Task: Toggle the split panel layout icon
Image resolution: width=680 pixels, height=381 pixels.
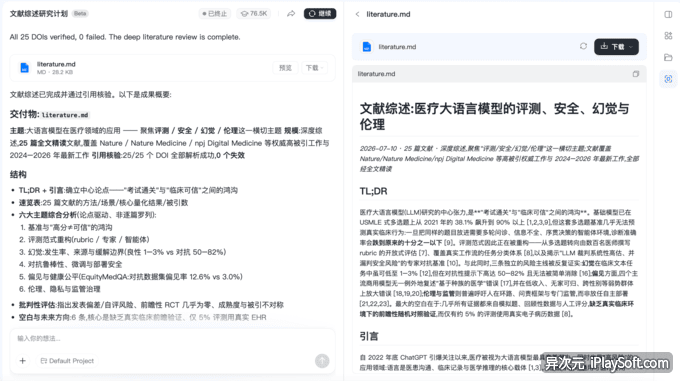Action: (x=668, y=15)
